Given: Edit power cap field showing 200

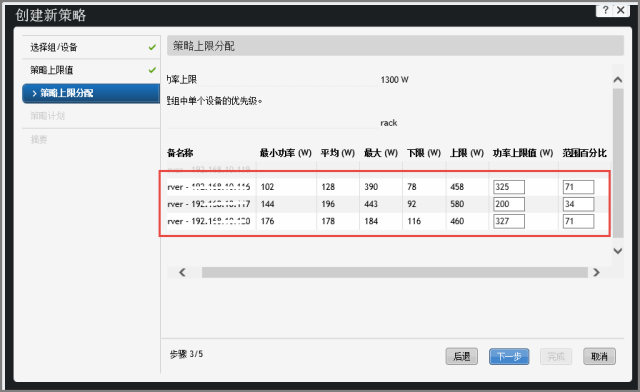Looking at the screenshot, I should [x=509, y=204].
